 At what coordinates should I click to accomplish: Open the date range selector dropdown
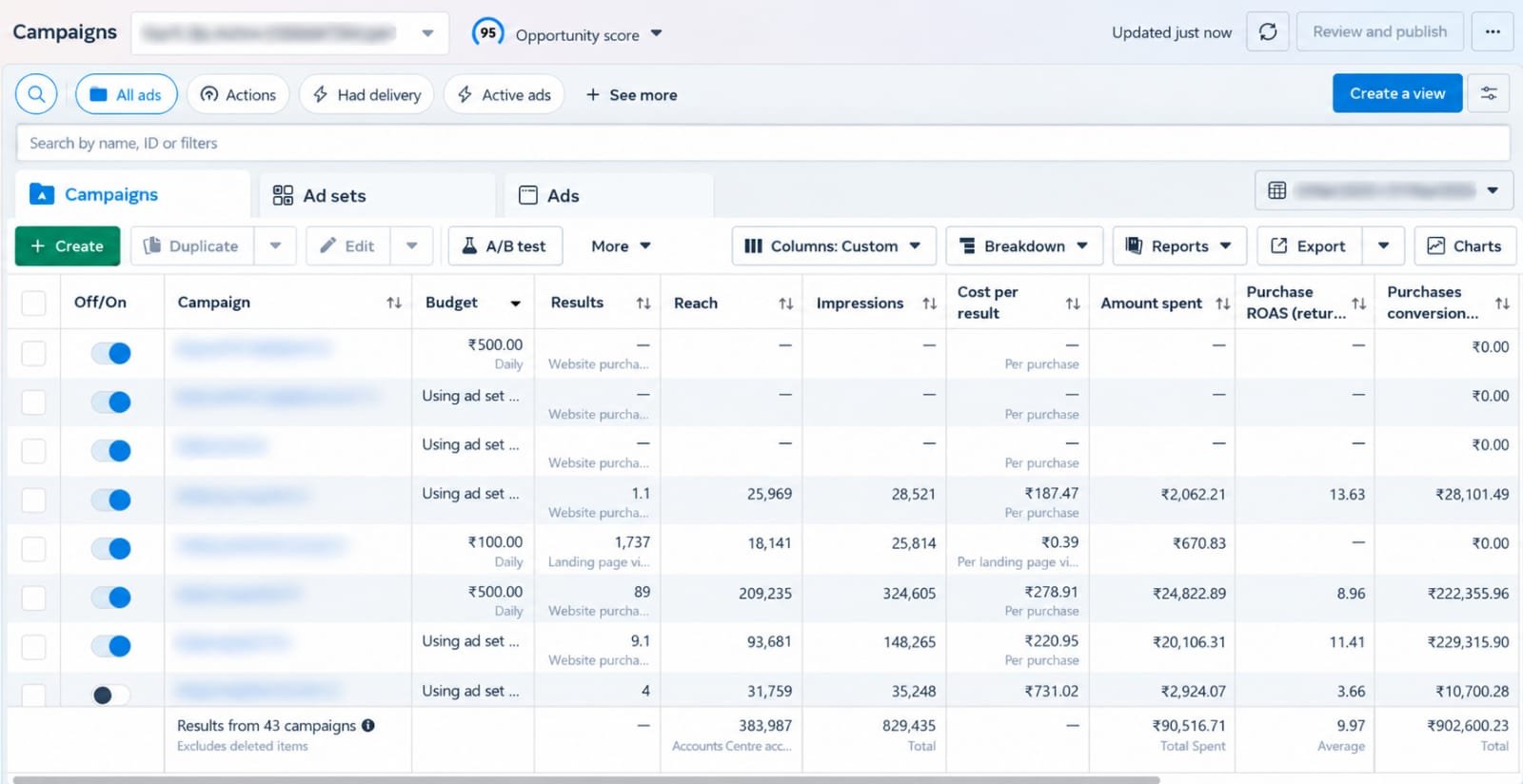[x=1383, y=190]
